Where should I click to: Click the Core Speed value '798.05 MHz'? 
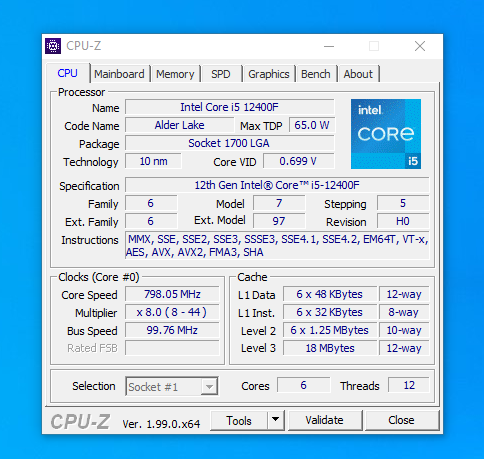pos(172,294)
